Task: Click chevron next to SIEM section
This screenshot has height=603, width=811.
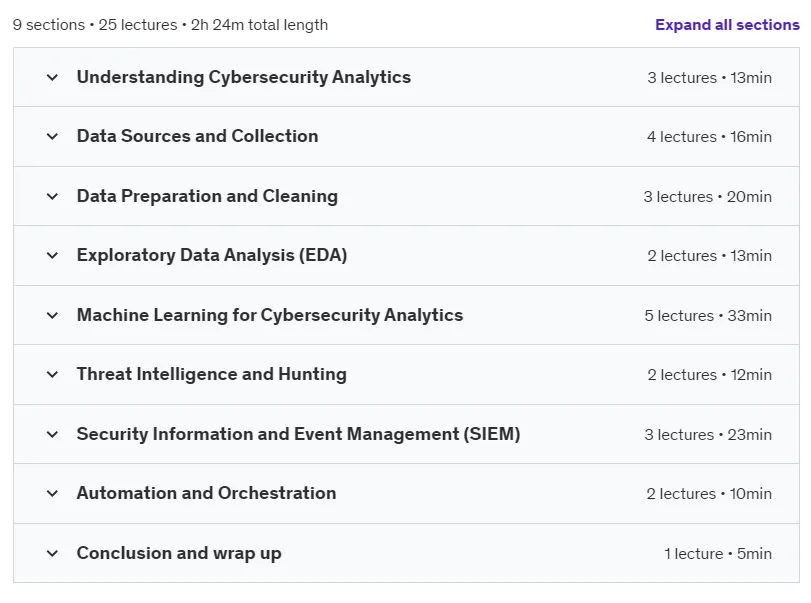Action: 52,434
